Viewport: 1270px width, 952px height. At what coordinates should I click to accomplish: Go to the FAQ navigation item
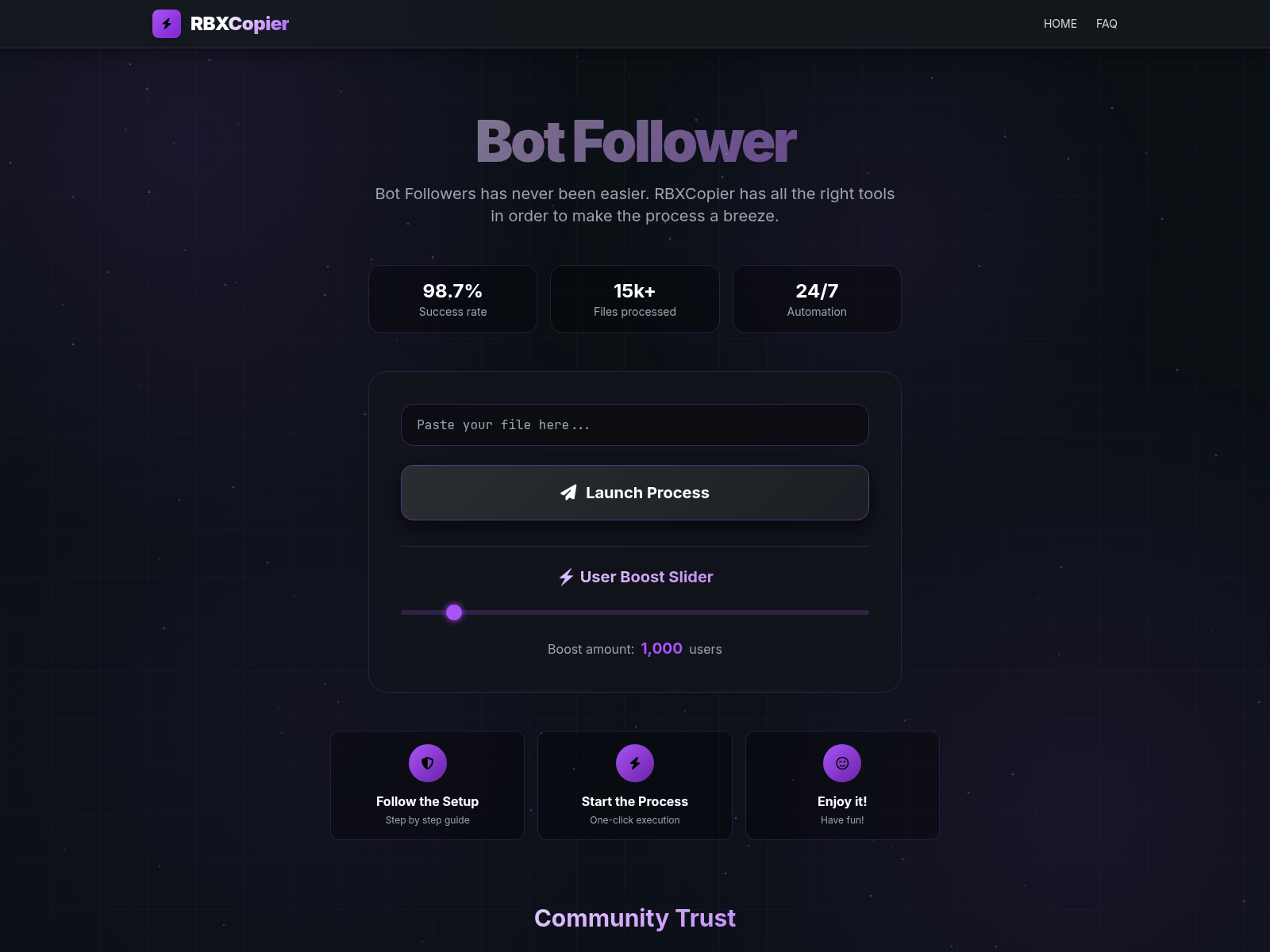(1106, 24)
